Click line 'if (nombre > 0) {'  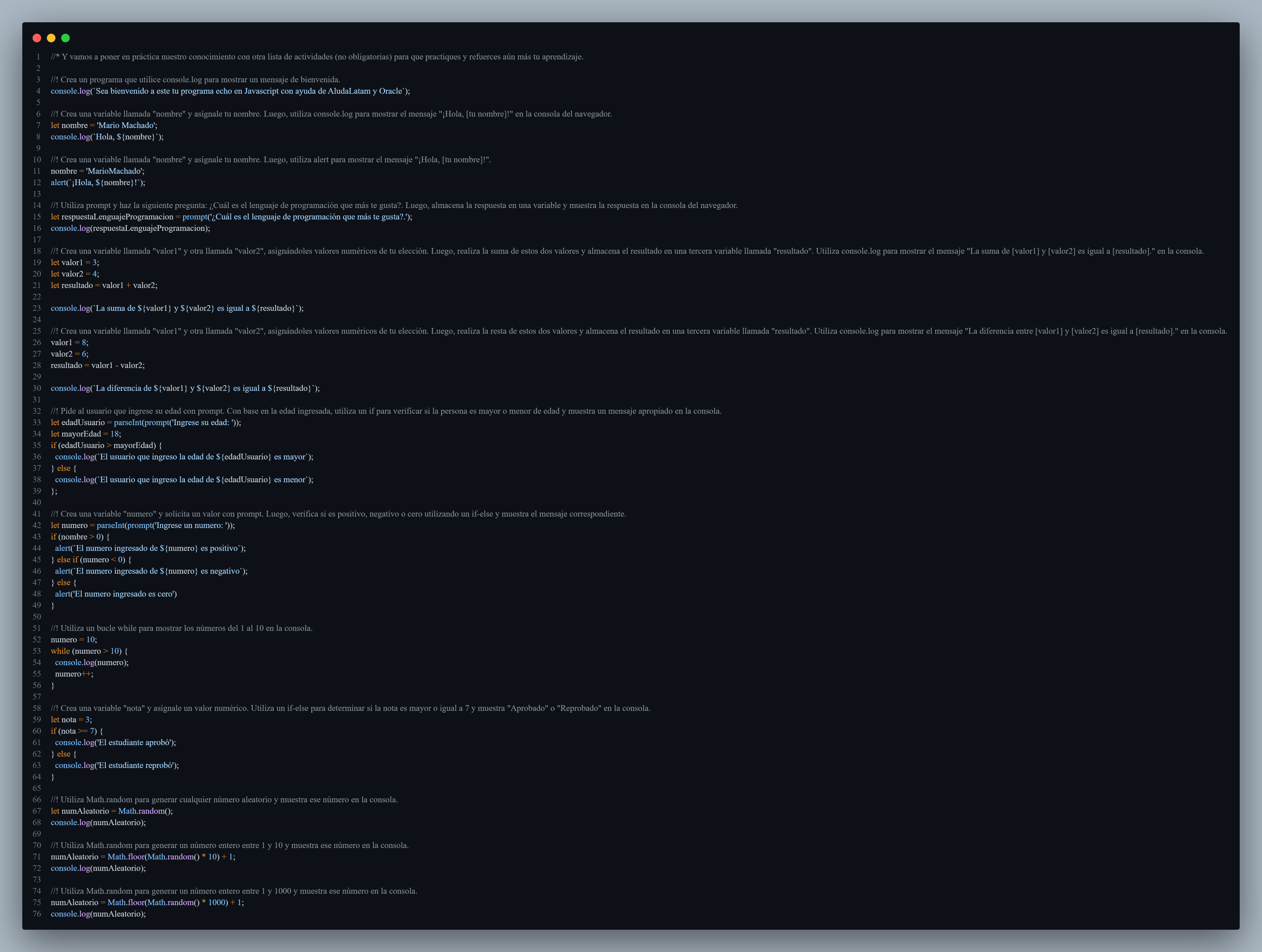coord(80,537)
